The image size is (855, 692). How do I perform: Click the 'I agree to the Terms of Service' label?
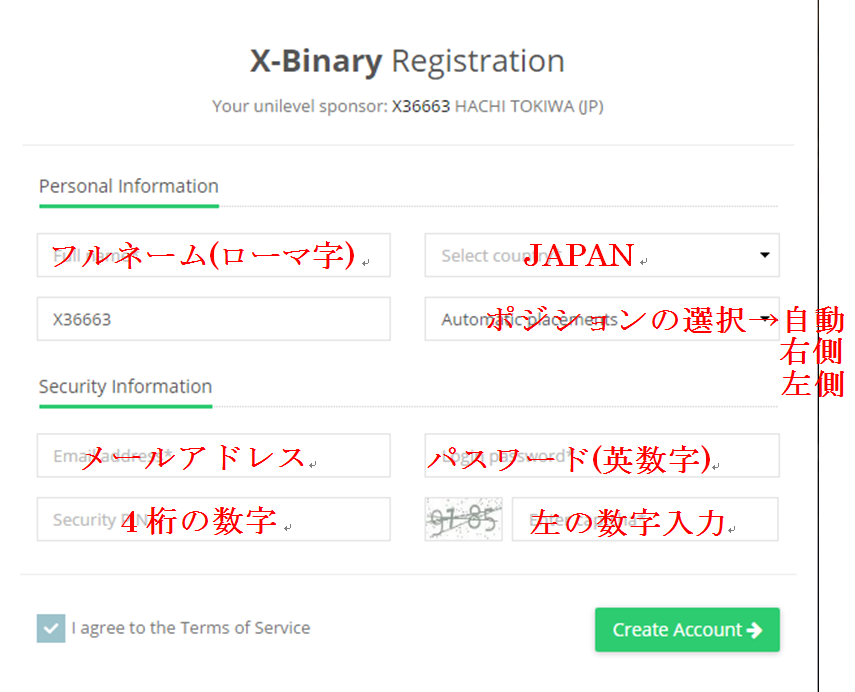tap(191, 628)
